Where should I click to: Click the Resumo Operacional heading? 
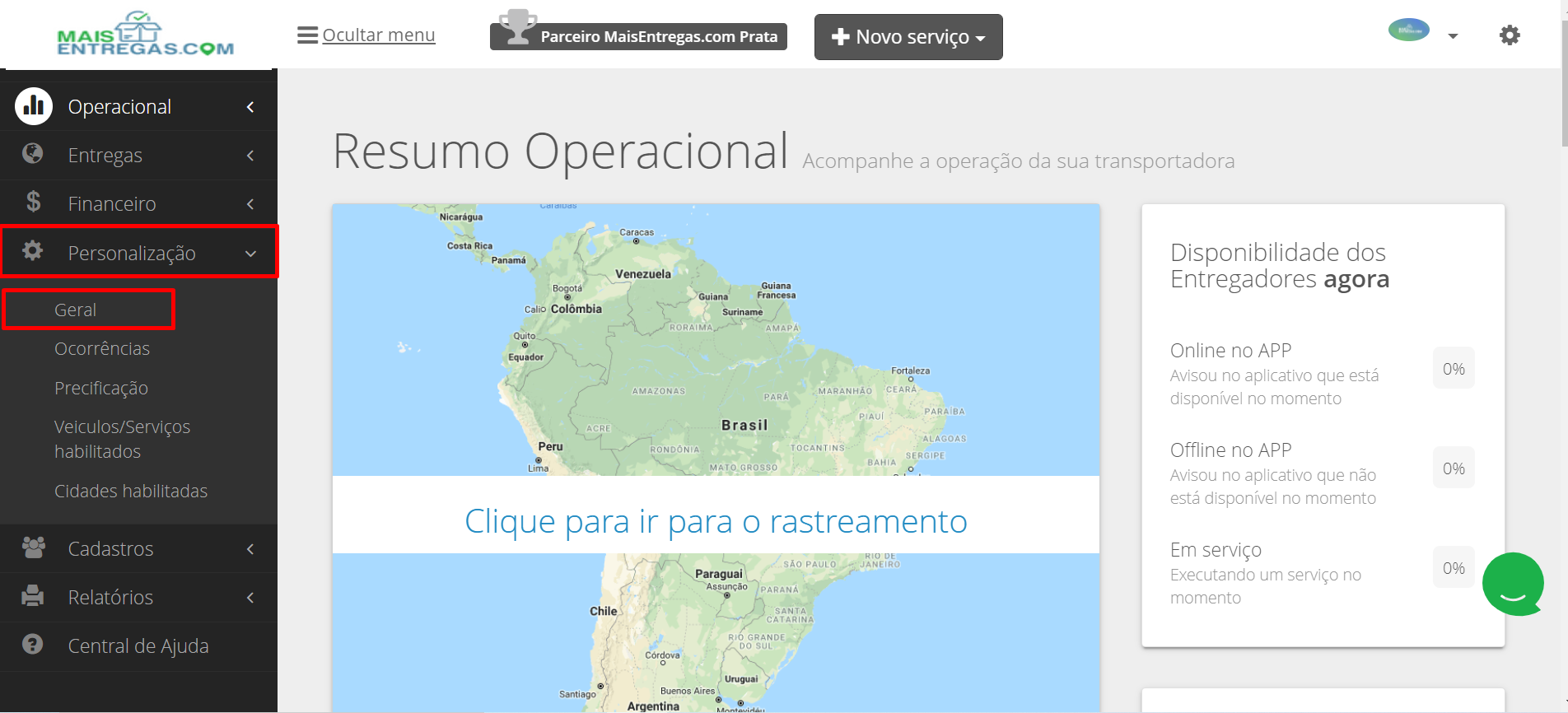click(561, 151)
